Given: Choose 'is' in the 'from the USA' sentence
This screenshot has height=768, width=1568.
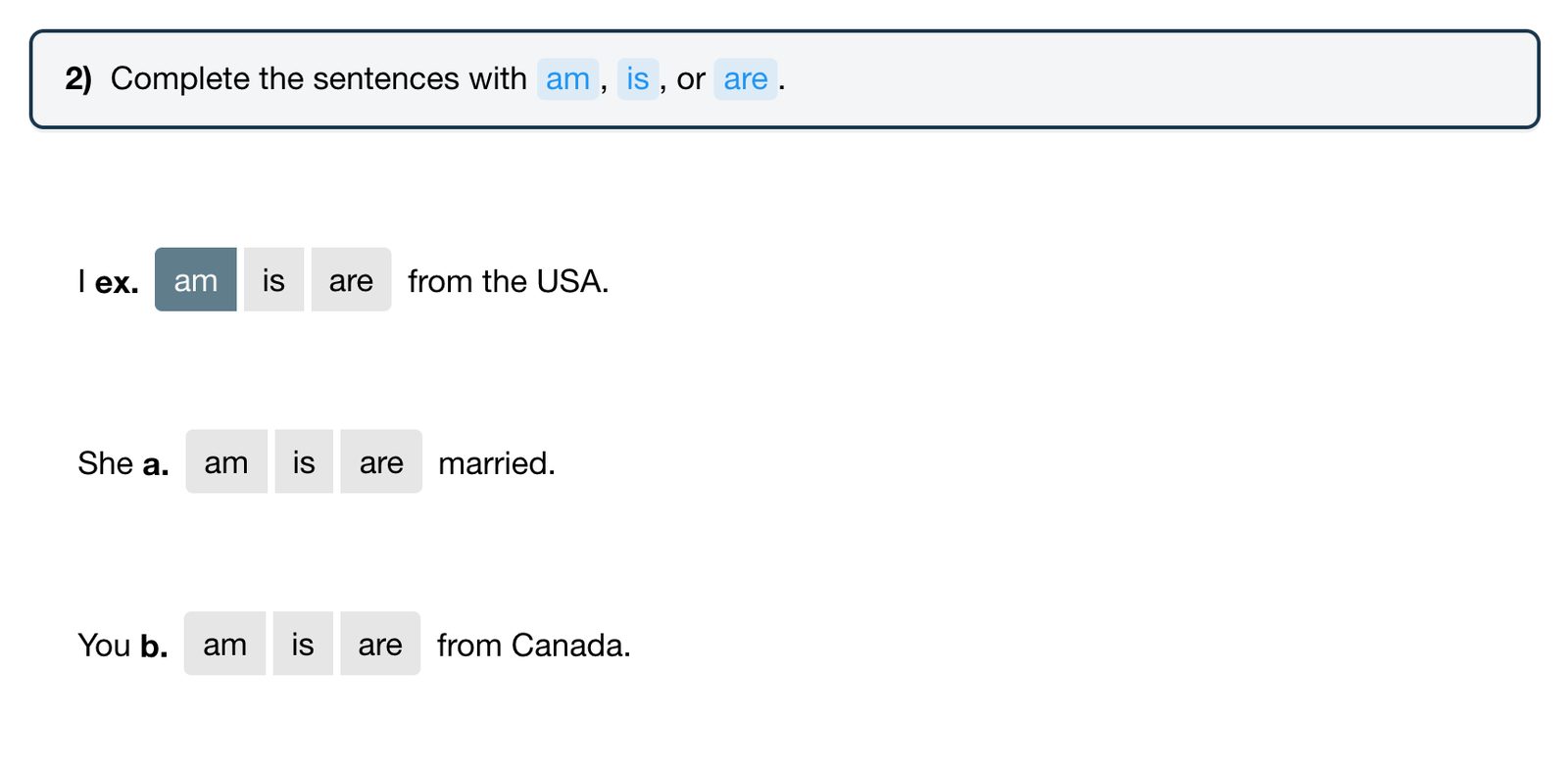Looking at the screenshot, I should [273, 280].
